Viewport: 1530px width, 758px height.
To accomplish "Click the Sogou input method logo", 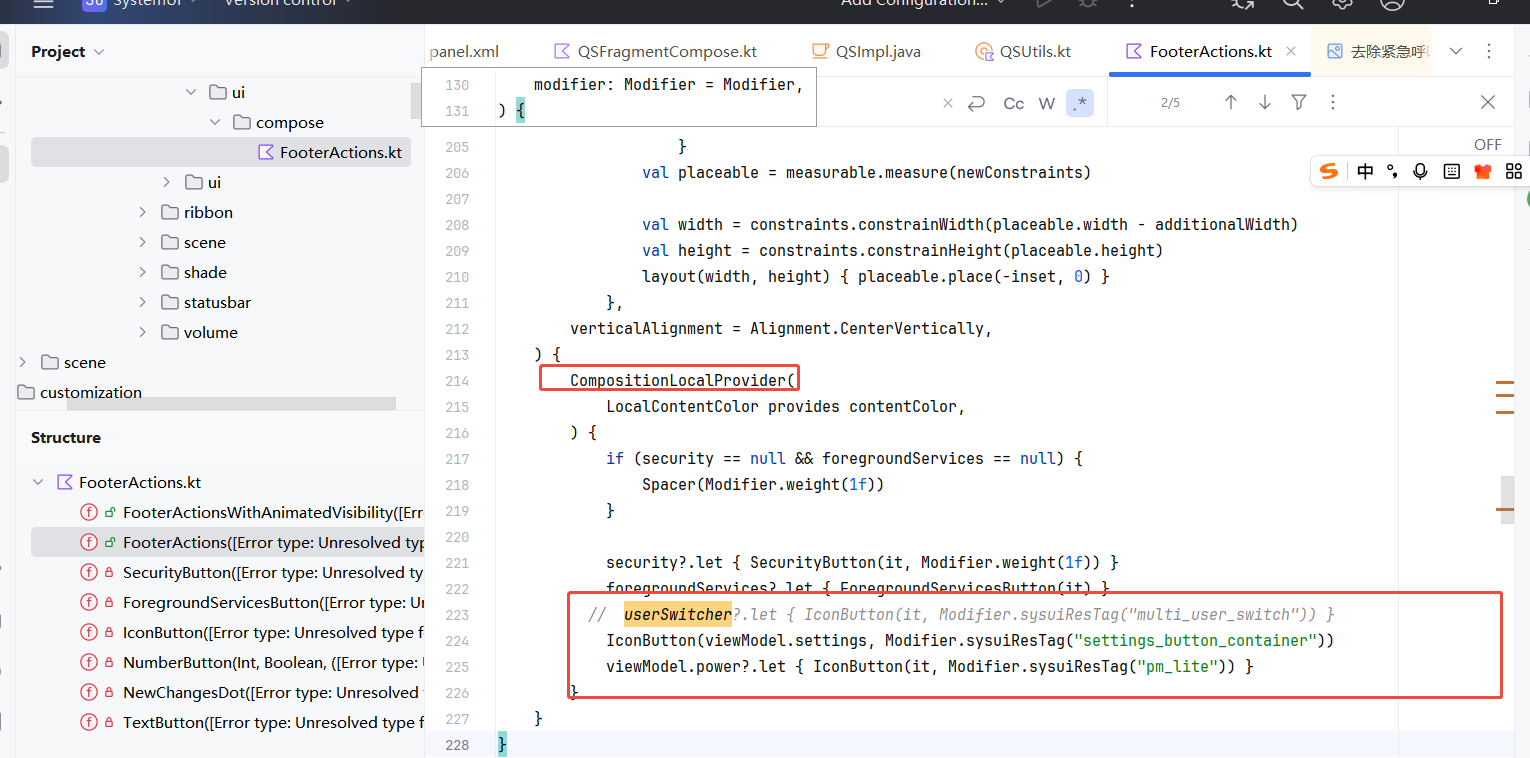I will click(1328, 171).
